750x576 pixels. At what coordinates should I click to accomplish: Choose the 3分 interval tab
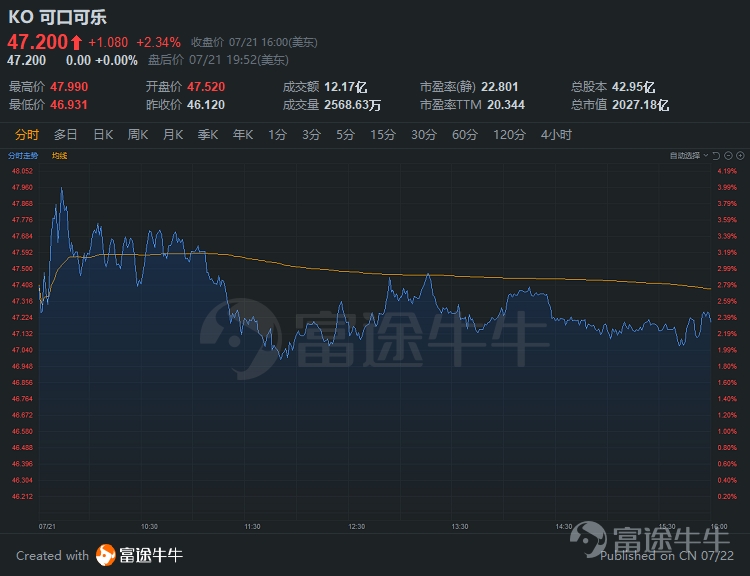click(311, 135)
